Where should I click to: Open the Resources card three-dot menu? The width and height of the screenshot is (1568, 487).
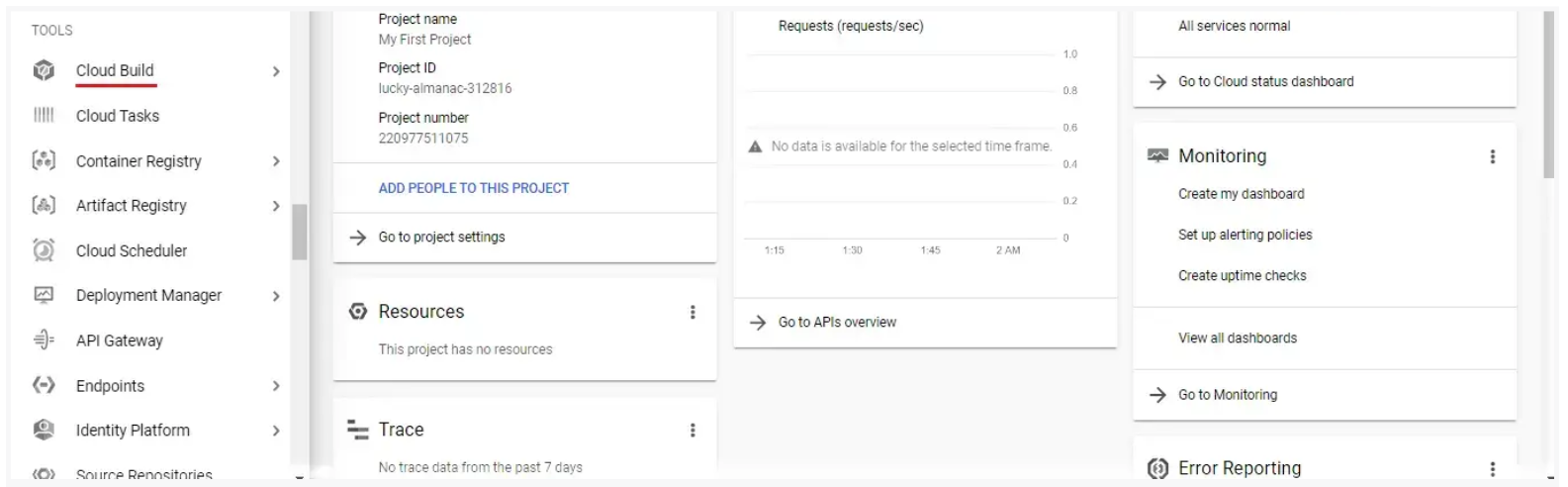point(692,312)
